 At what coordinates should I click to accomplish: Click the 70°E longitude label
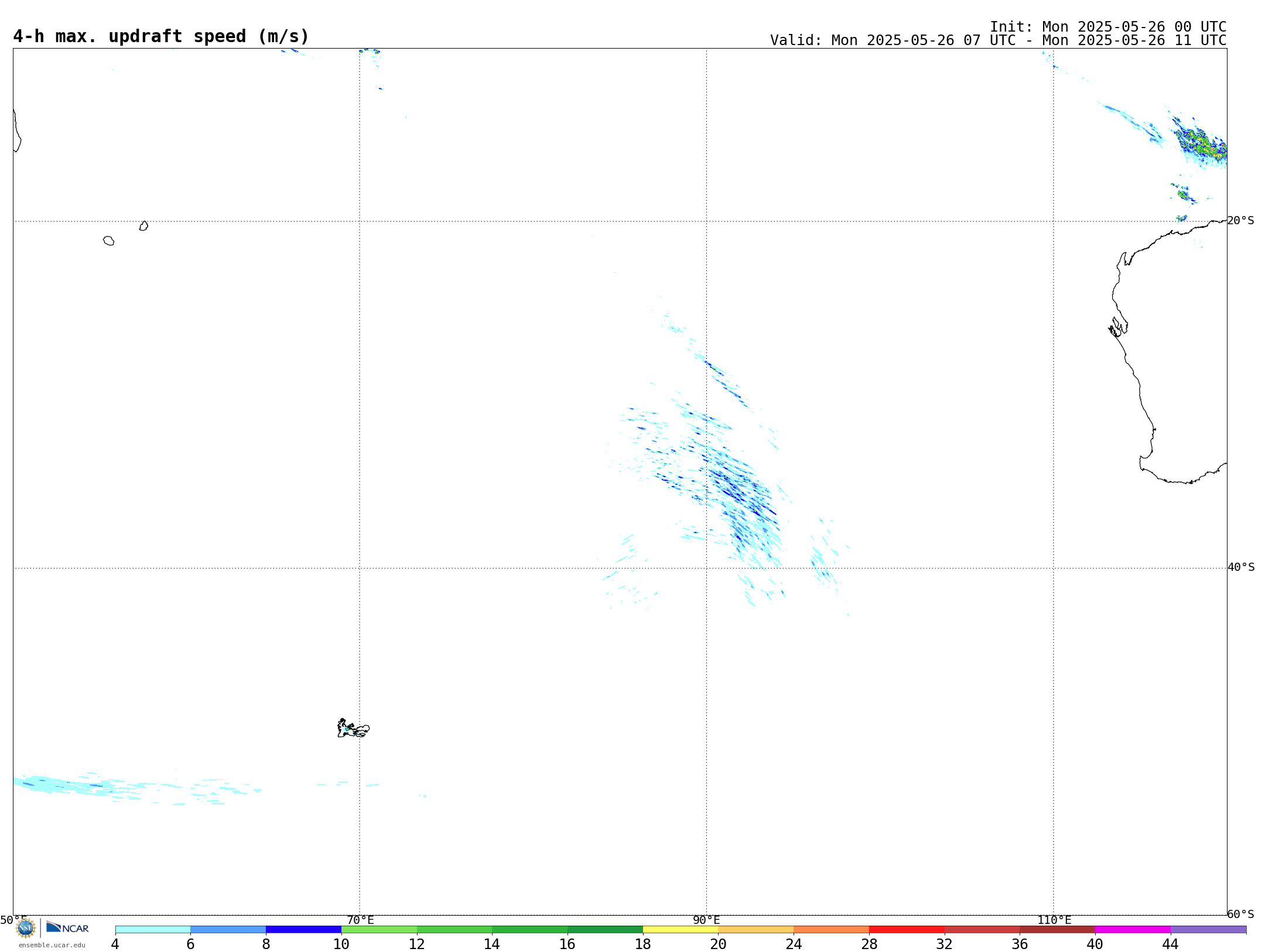pos(360,920)
